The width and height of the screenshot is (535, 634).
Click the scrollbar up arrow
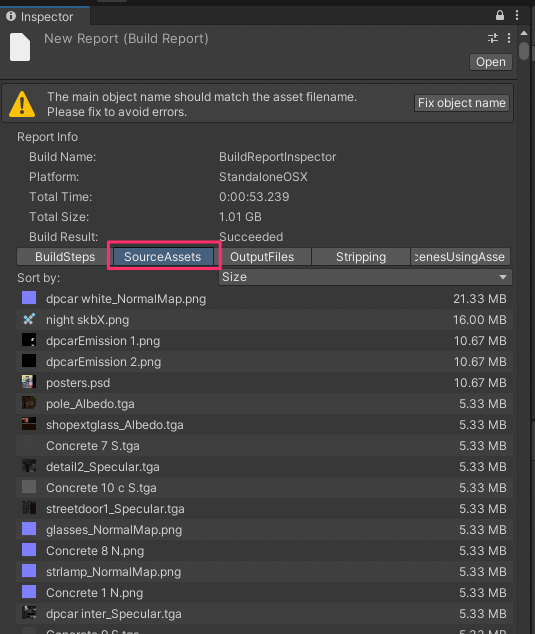point(524,33)
